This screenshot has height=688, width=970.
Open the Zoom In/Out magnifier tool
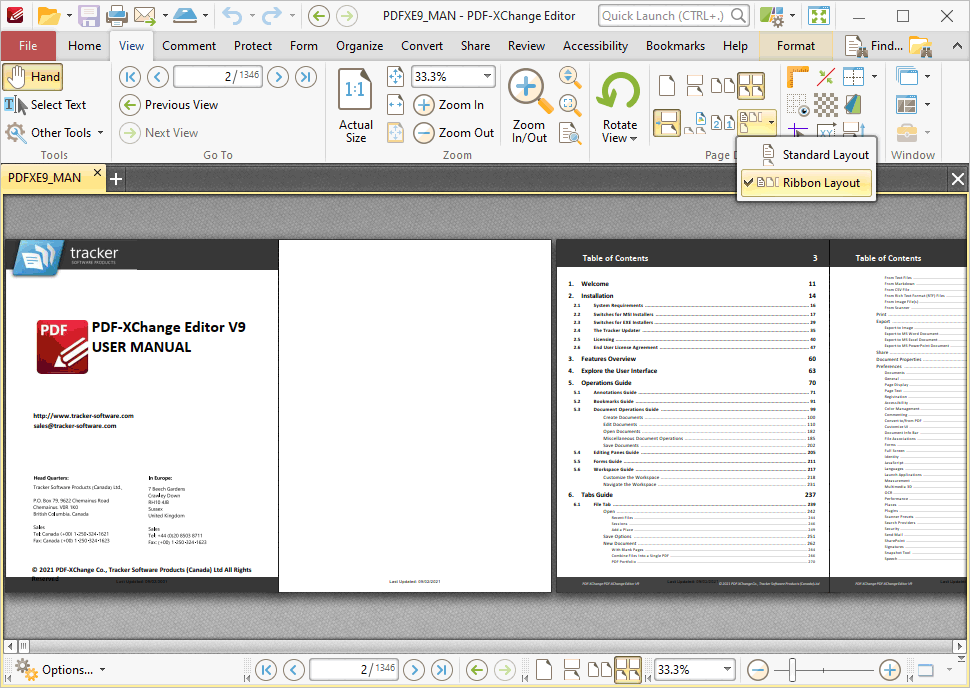[x=528, y=105]
